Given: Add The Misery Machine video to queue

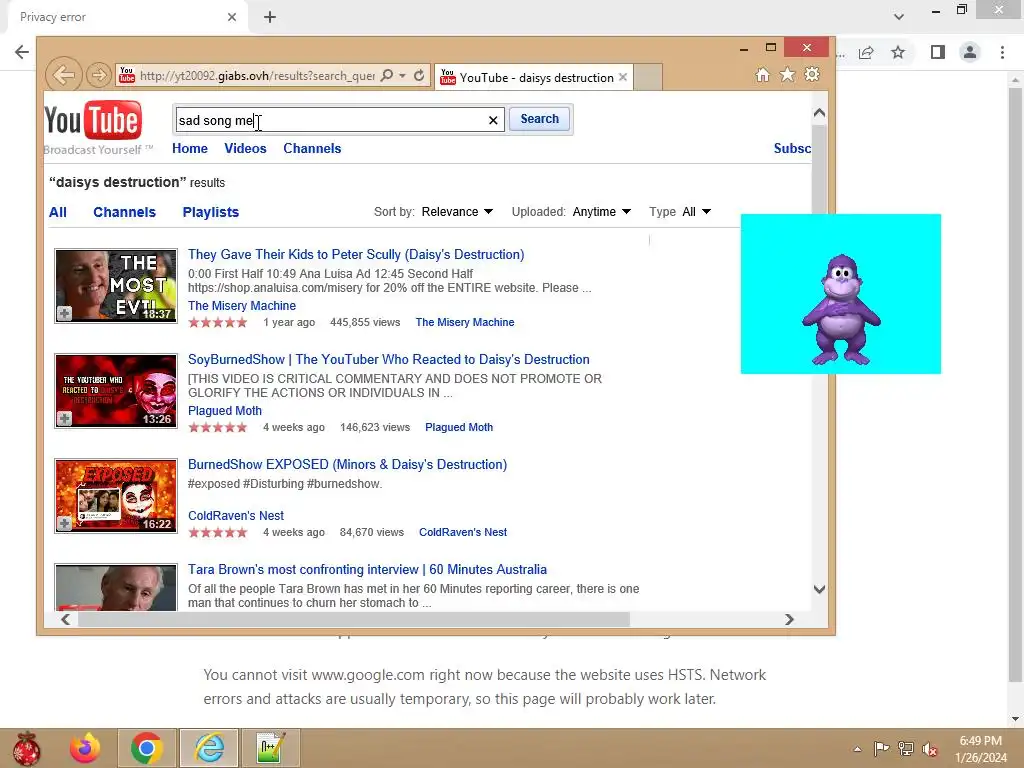Looking at the screenshot, I should [64, 313].
